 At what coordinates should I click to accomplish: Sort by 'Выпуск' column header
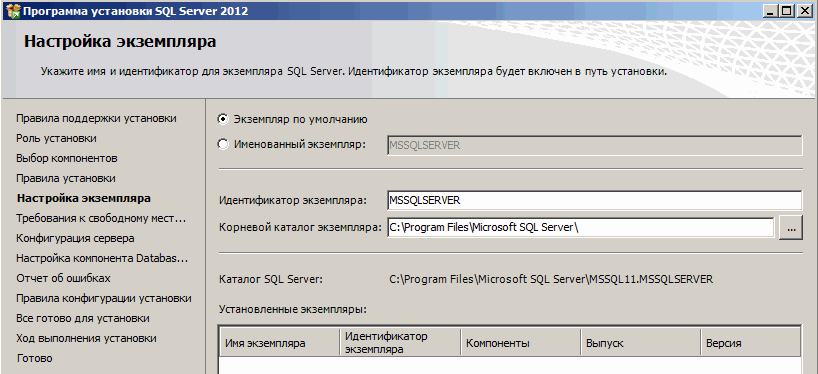[640, 343]
